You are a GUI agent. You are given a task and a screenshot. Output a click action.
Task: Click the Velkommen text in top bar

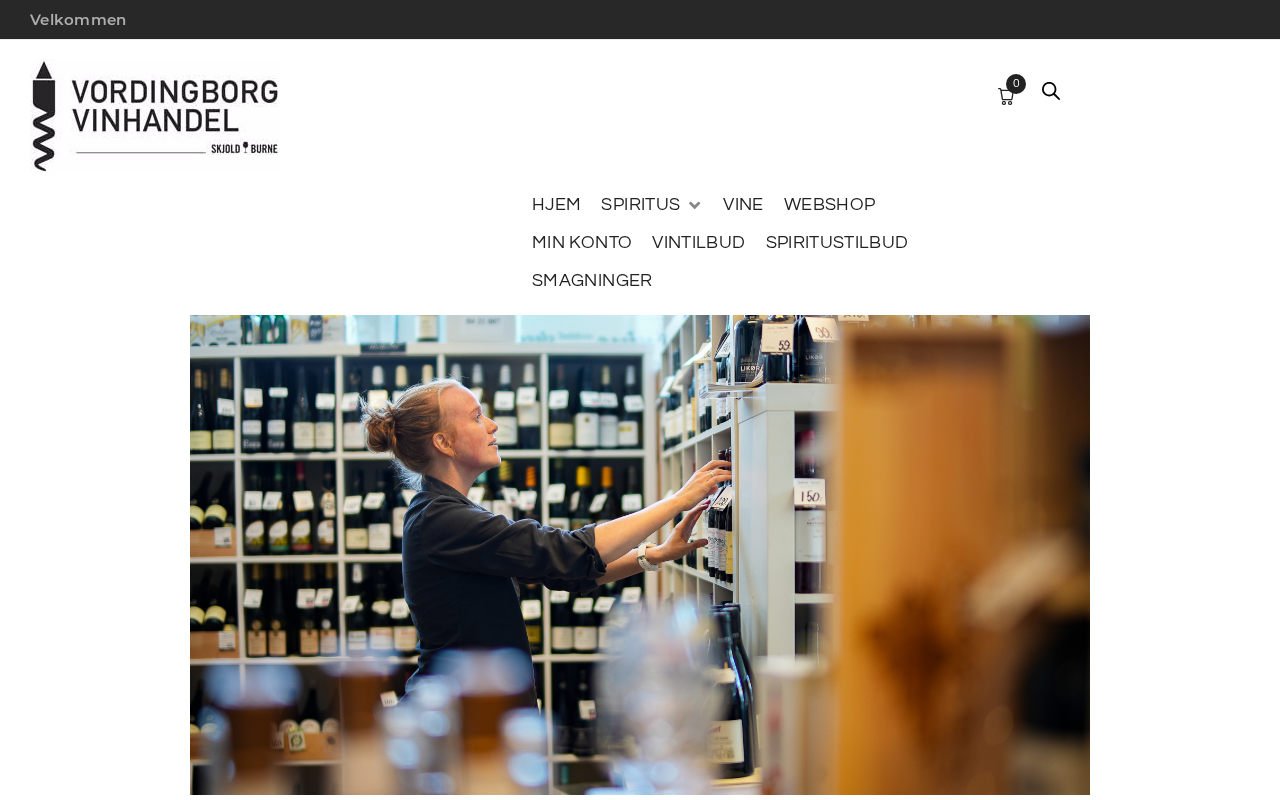tap(78, 20)
